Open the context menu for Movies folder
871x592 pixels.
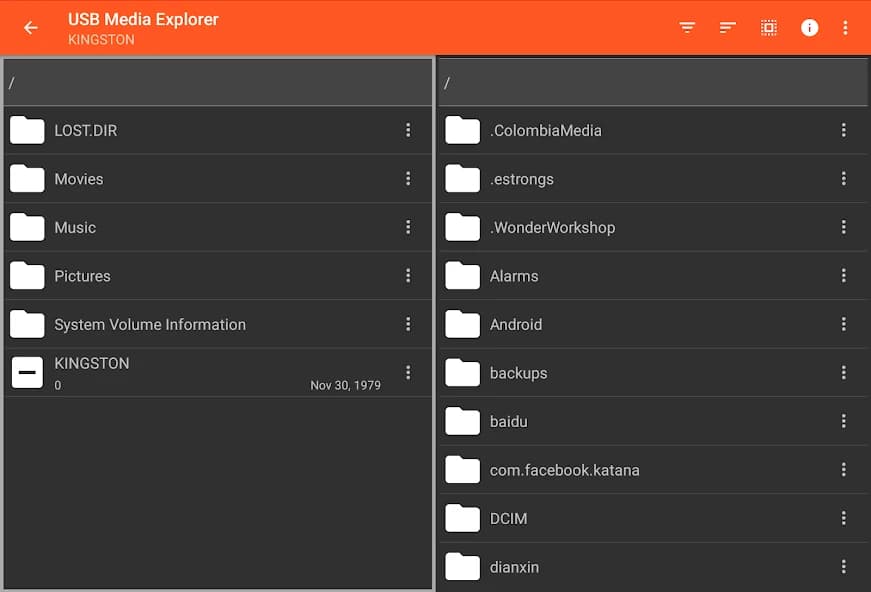pos(408,178)
